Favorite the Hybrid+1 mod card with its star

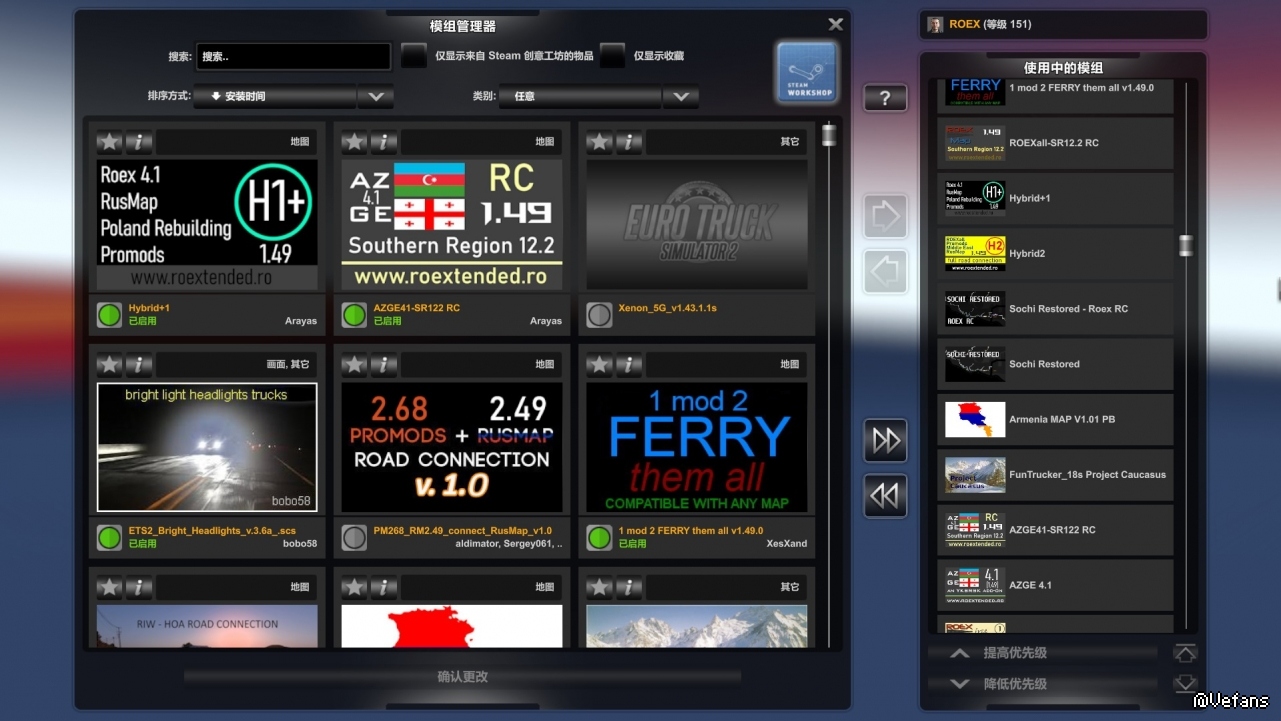[x=109, y=142]
